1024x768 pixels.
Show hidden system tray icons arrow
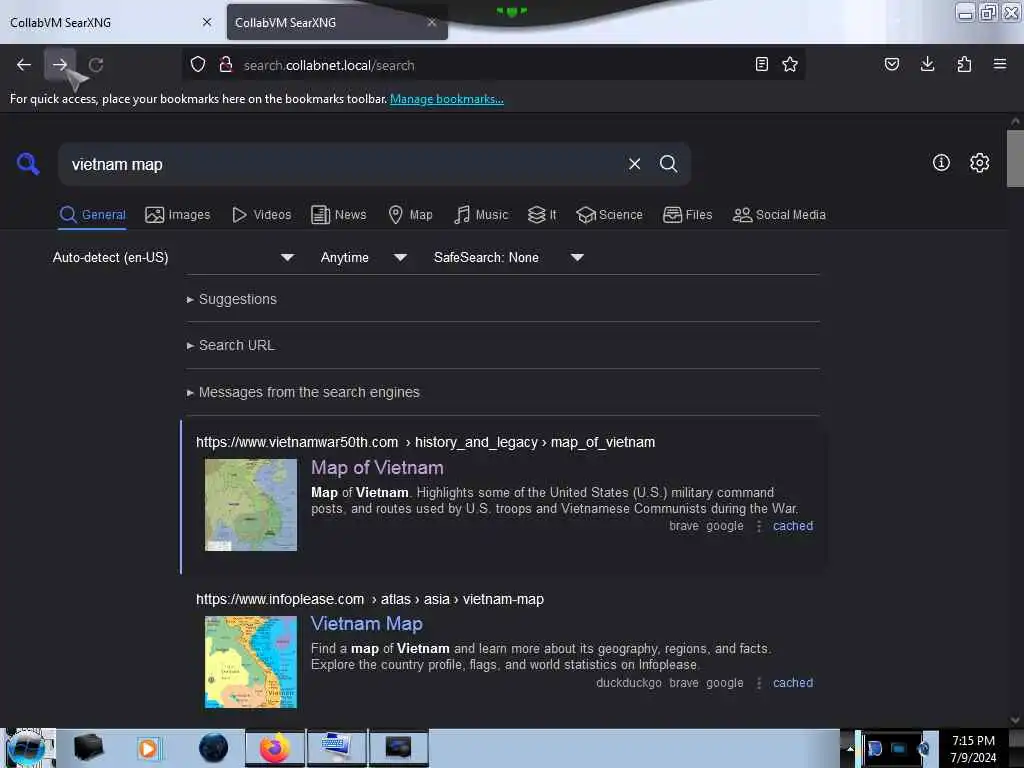tap(850, 748)
